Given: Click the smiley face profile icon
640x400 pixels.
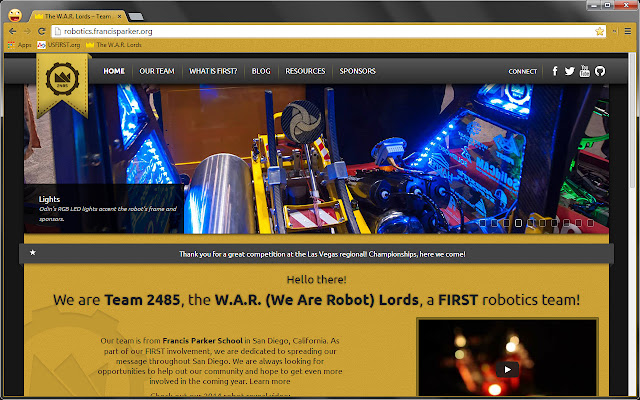Looking at the screenshot, I should (15, 16).
